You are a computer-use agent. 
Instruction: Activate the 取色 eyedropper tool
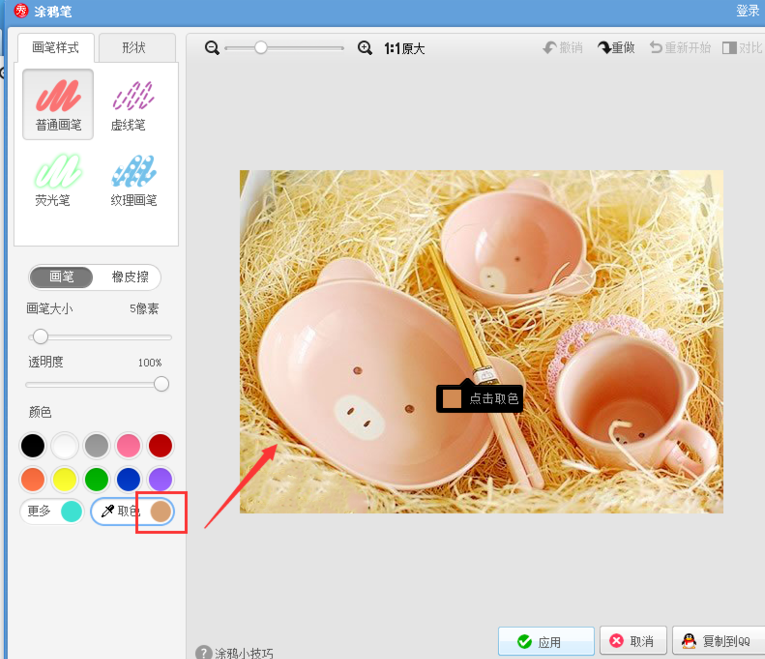(x=122, y=511)
